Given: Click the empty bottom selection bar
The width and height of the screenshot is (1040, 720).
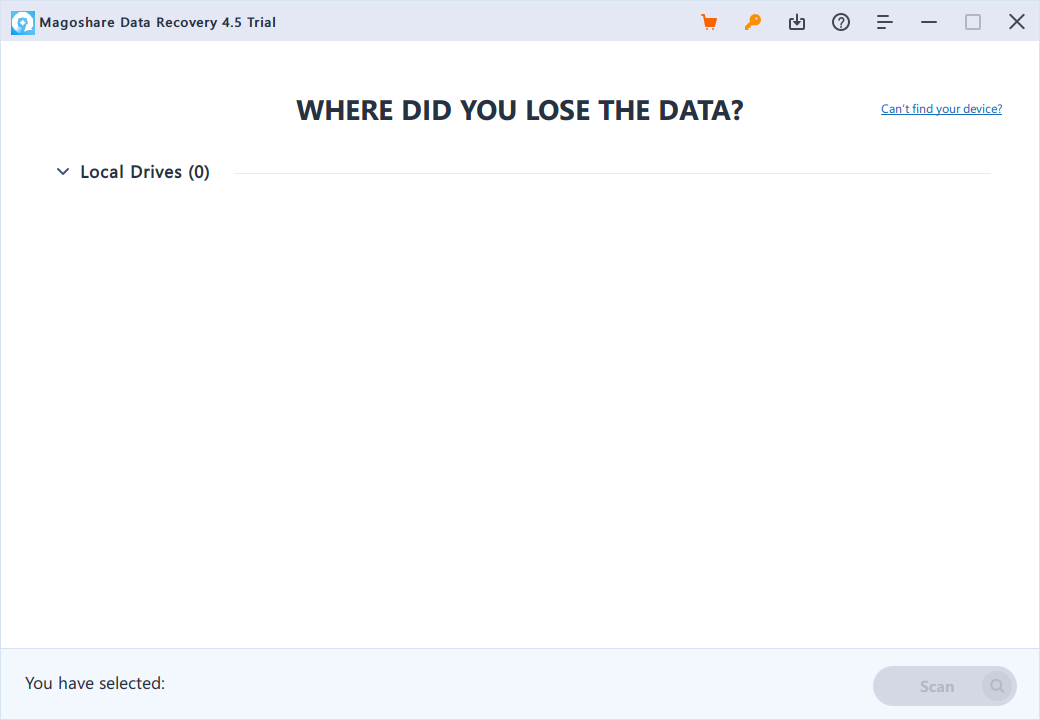Looking at the screenshot, I should (x=517, y=684).
